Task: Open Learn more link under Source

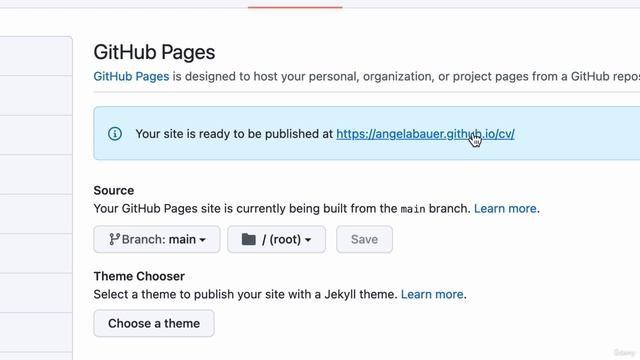Action: [505, 209]
